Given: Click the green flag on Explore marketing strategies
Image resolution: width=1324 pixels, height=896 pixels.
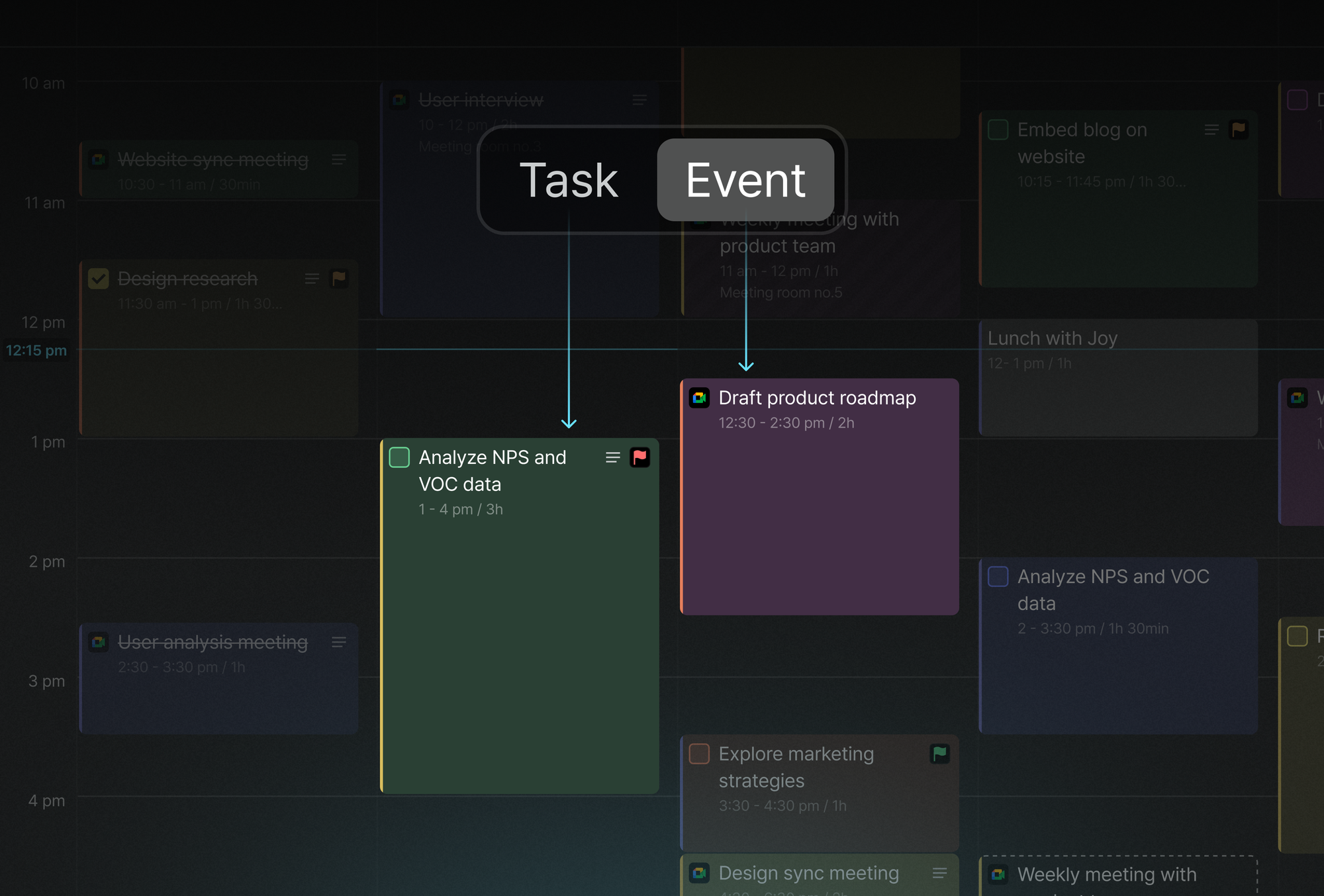Looking at the screenshot, I should click(940, 754).
